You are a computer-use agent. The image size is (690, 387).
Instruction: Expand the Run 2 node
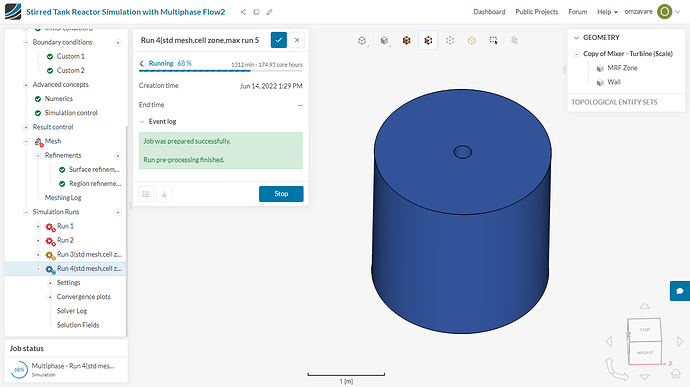(38, 240)
